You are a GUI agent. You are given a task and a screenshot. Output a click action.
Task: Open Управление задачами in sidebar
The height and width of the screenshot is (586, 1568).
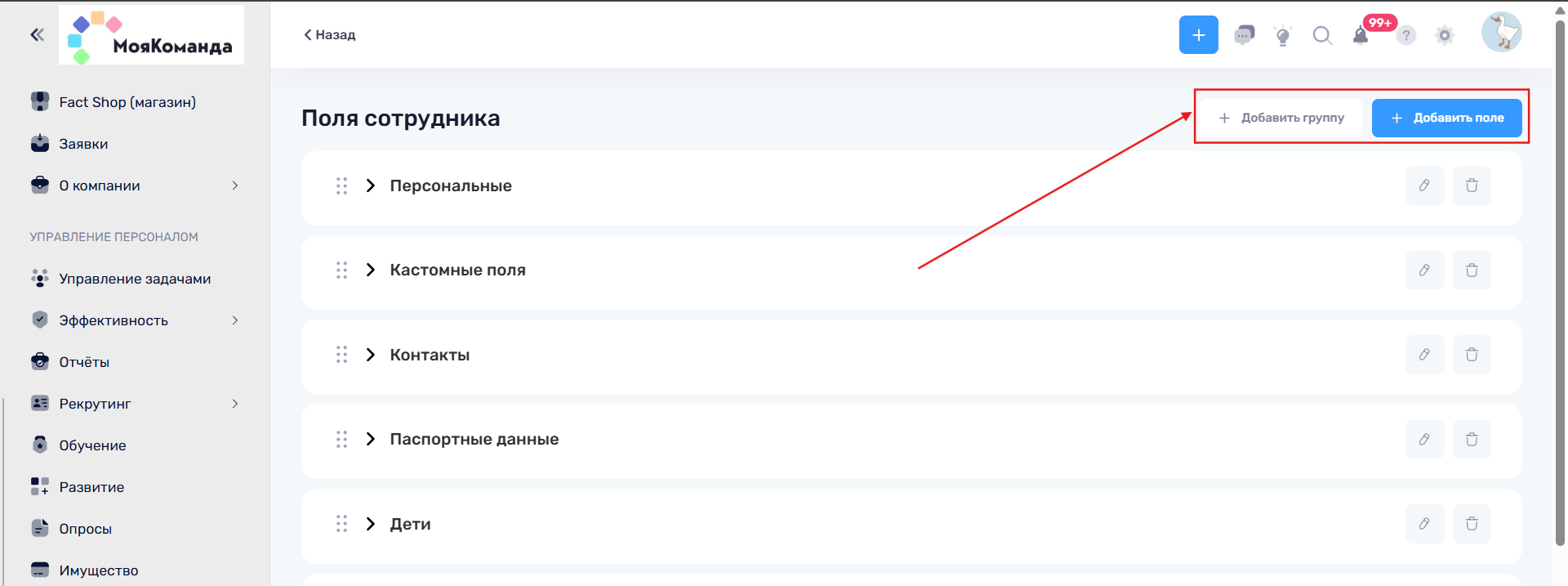click(x=136, y=279)
